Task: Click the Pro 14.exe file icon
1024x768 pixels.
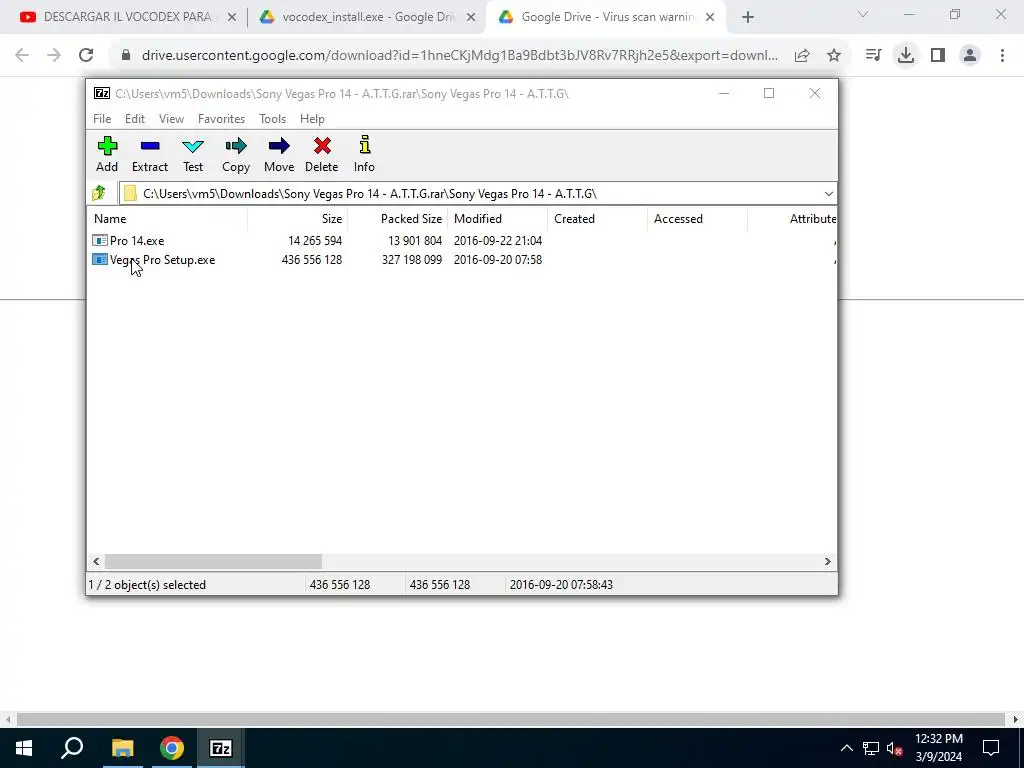Action: tap(100, 240)
